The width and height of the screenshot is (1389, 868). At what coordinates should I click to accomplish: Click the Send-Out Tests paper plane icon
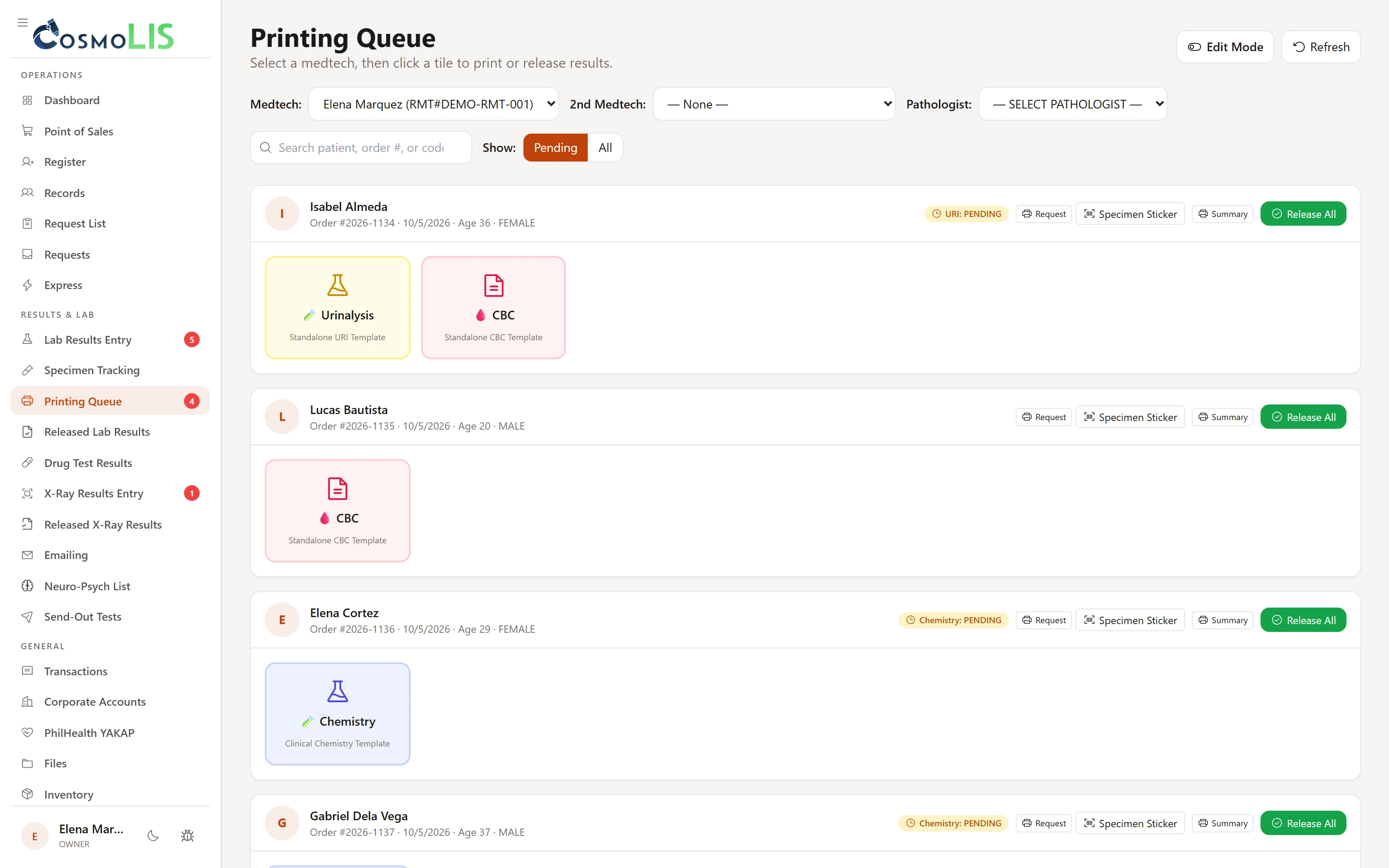[x=27, y=617]
